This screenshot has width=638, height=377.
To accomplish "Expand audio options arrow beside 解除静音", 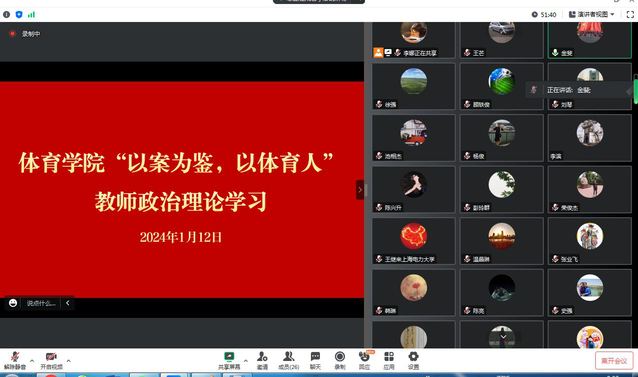I will pyautogui.click(x=32, y=361).
